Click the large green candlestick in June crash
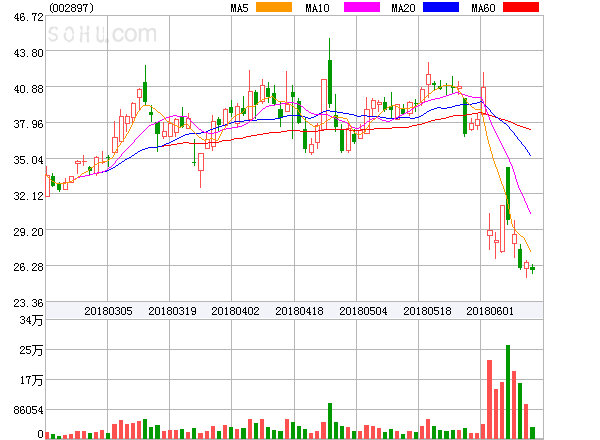The width and height of the screenshot is (600, 440). pos(508,194)
